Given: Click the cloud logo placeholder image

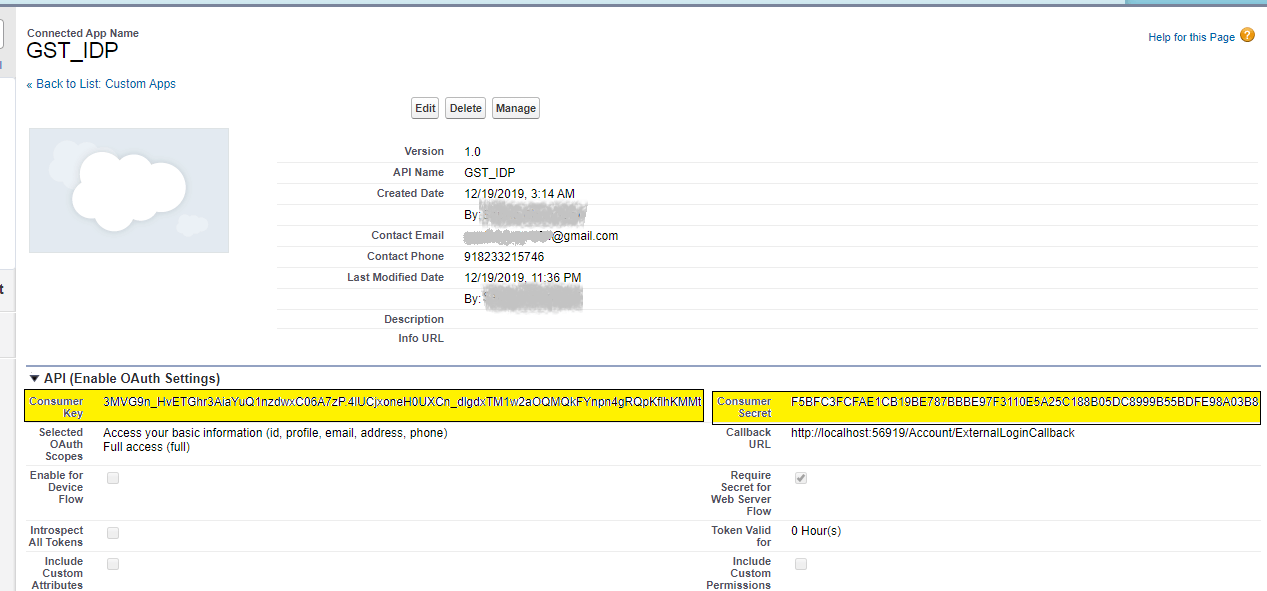Looking at the screenshot, I should tap(129, 190).
